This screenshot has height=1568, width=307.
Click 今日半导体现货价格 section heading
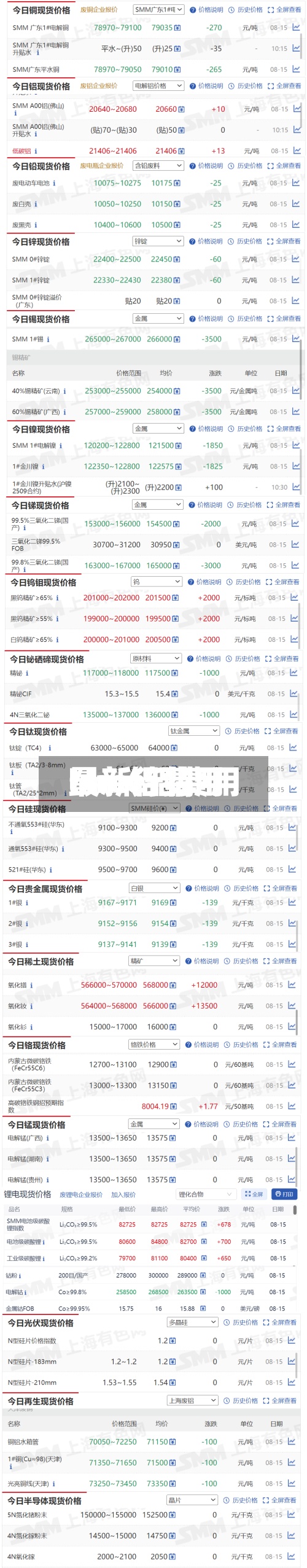coord(45,1501)
